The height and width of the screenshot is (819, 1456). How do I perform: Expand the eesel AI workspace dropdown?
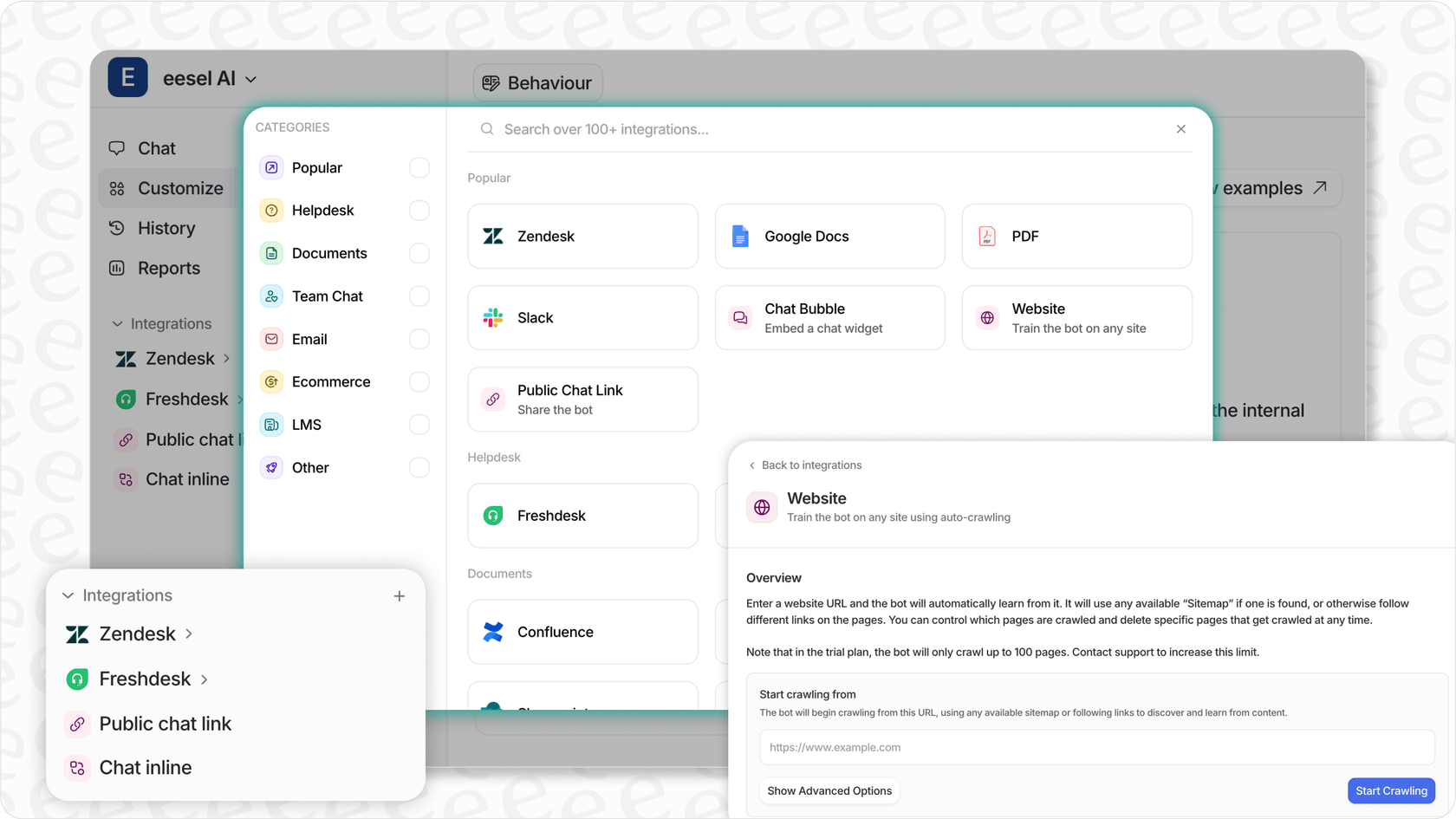point(250,78)
